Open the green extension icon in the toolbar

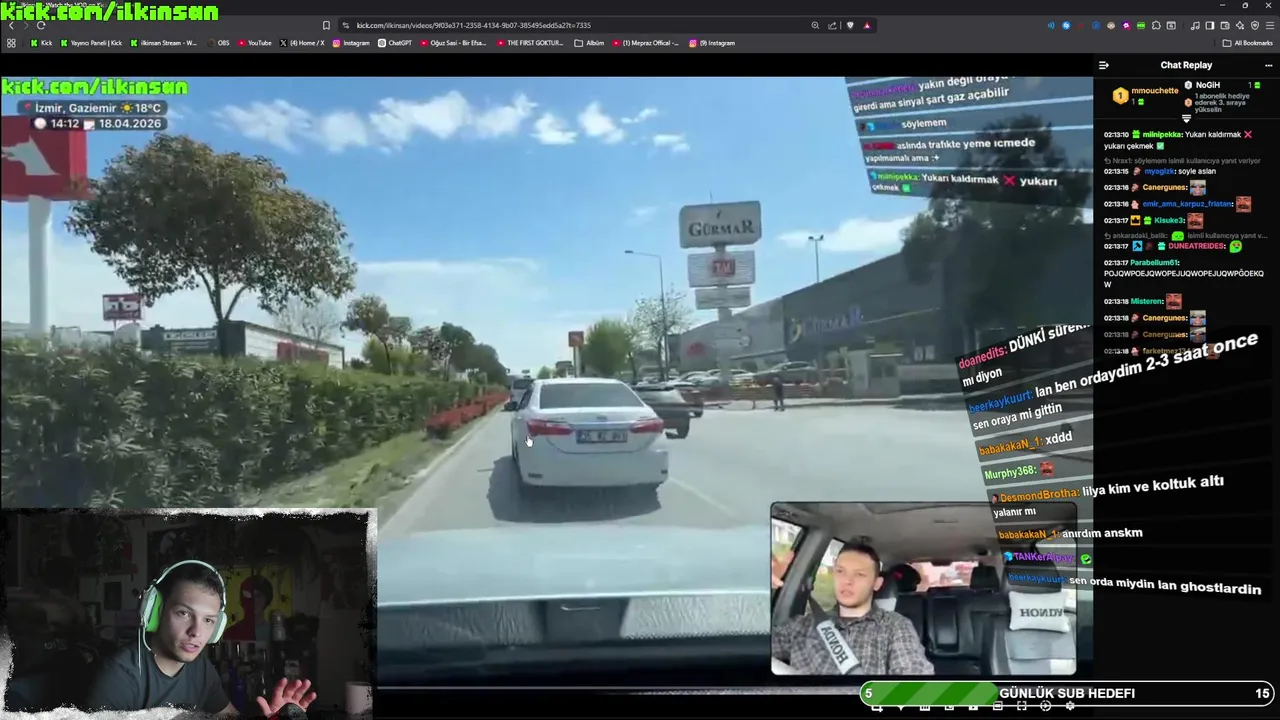click(x=1141, y=25)
